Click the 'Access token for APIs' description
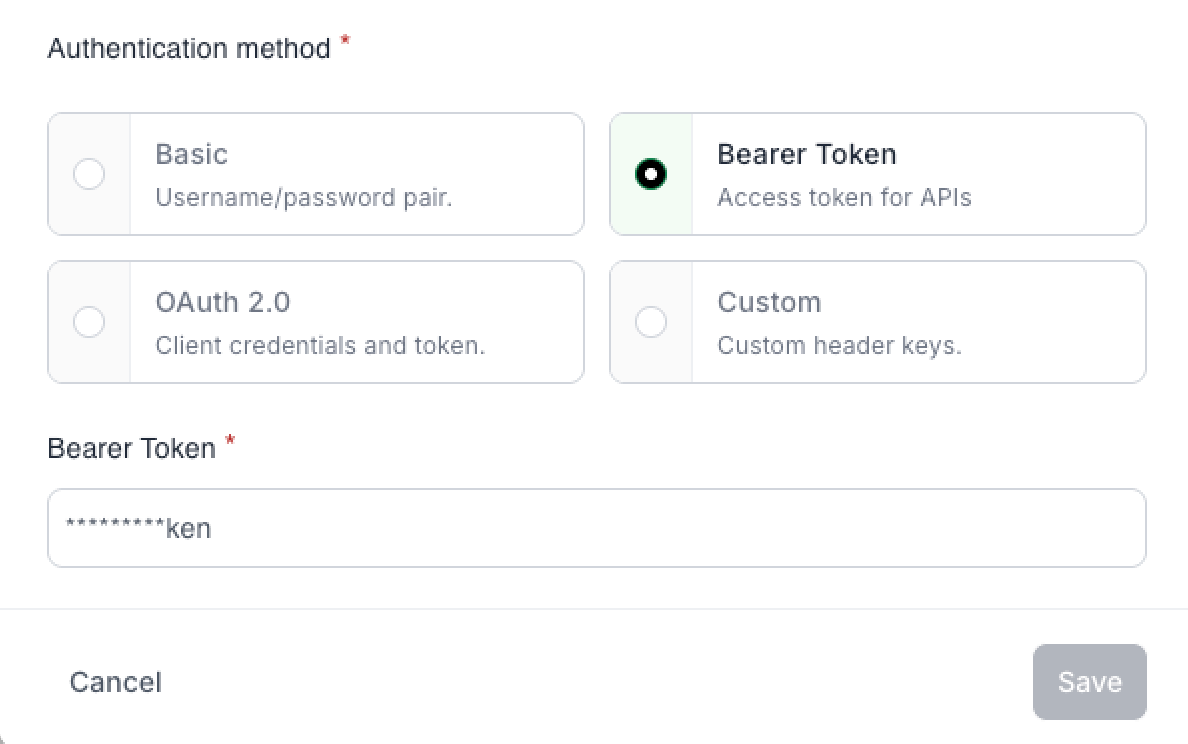The height and width of the screenshot is (744, 1188). coord(844,197)
